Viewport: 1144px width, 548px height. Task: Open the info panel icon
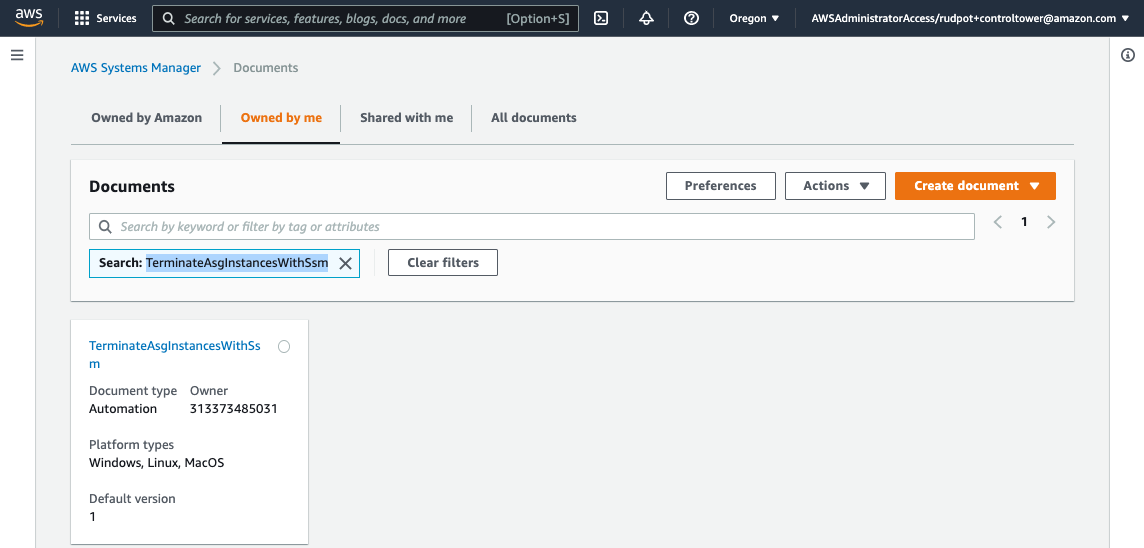1127,55
